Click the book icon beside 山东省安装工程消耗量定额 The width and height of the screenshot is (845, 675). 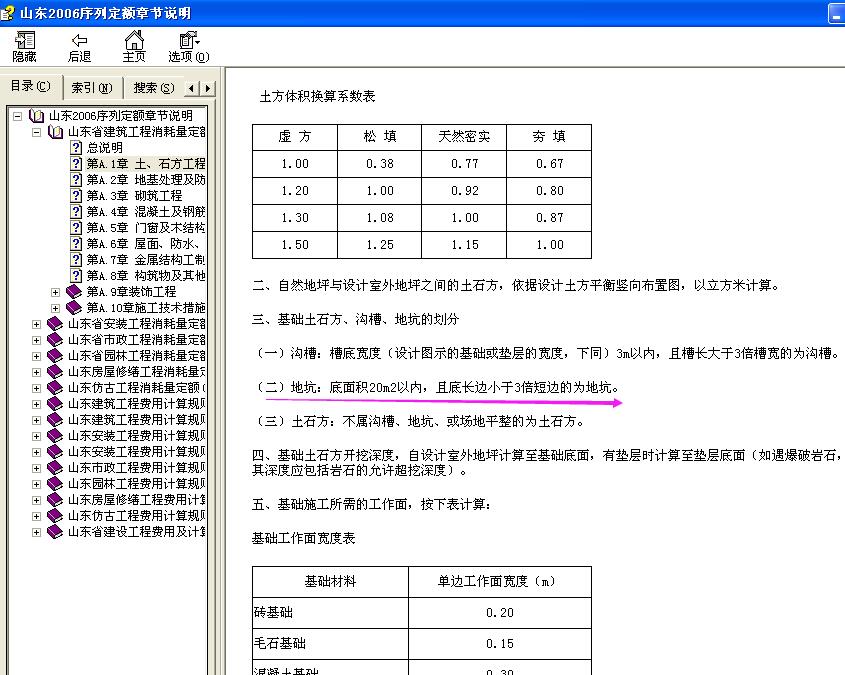click(x=55, y=324)
